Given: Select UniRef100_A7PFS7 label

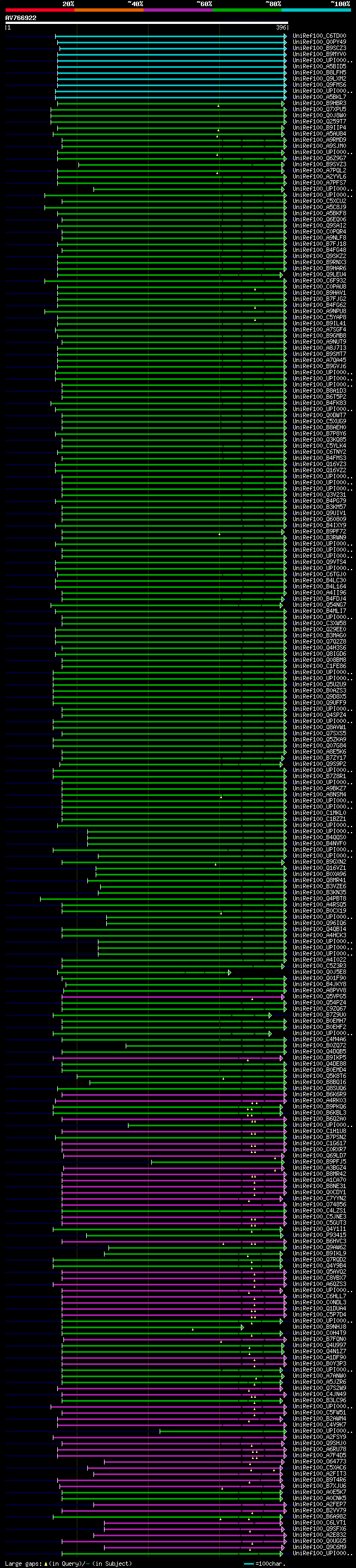Looking at the screenshot, I should point(319,182).
